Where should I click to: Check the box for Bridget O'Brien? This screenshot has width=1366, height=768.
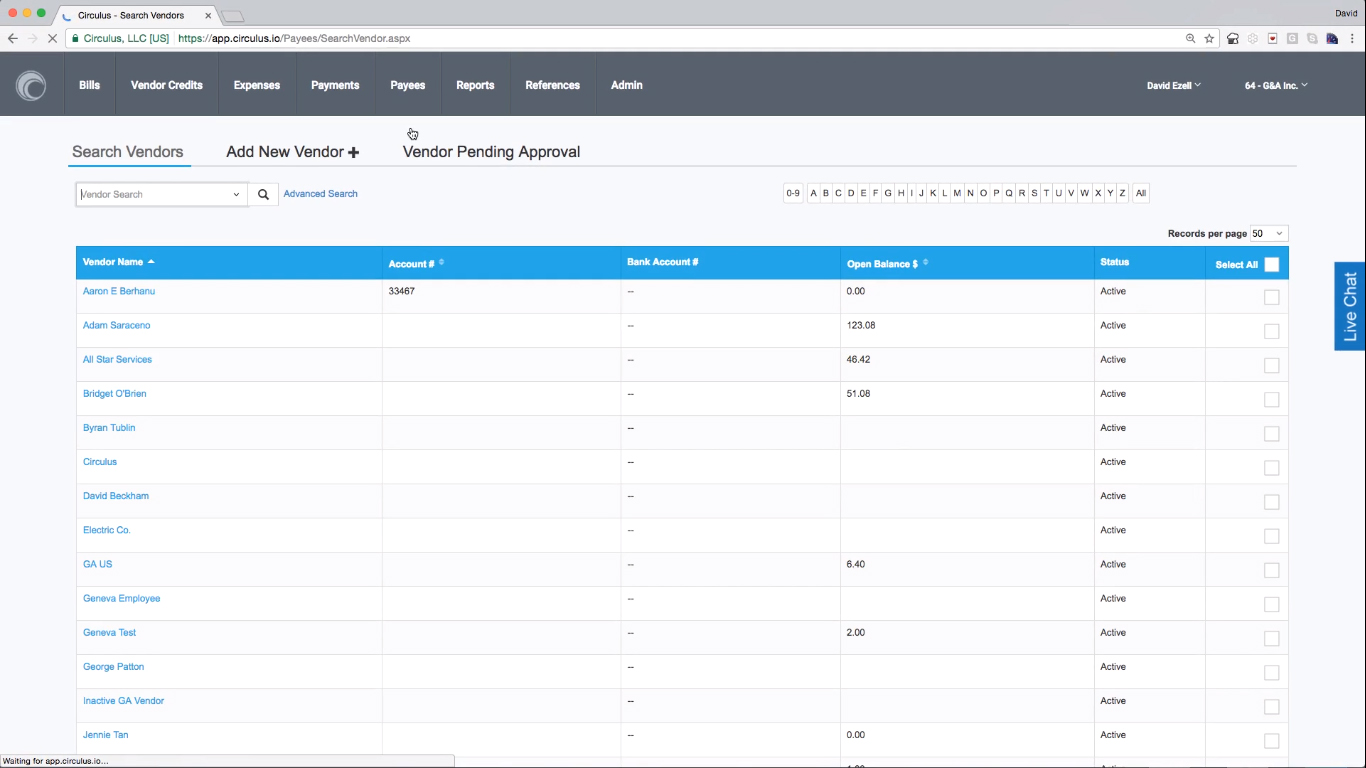tap(1272, 399)
